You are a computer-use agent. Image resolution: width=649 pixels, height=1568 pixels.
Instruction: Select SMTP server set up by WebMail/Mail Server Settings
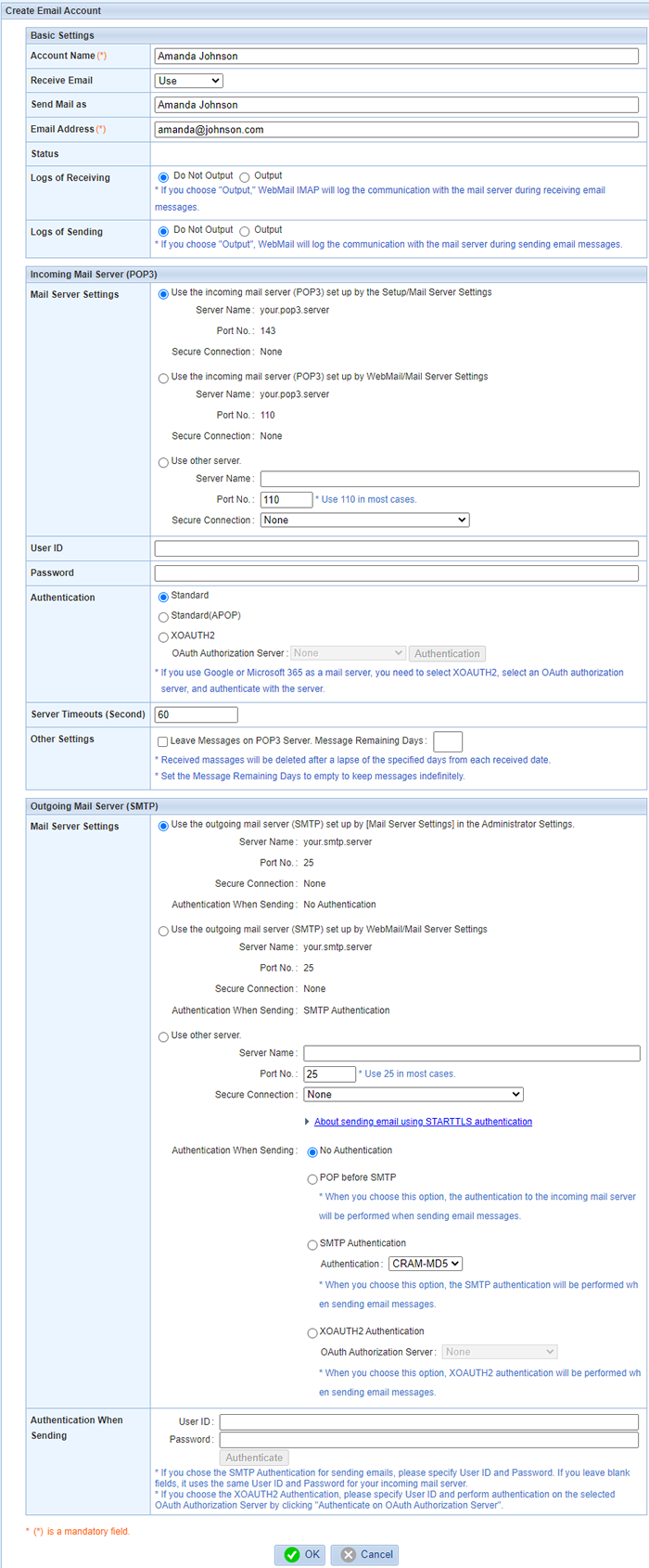164,931
